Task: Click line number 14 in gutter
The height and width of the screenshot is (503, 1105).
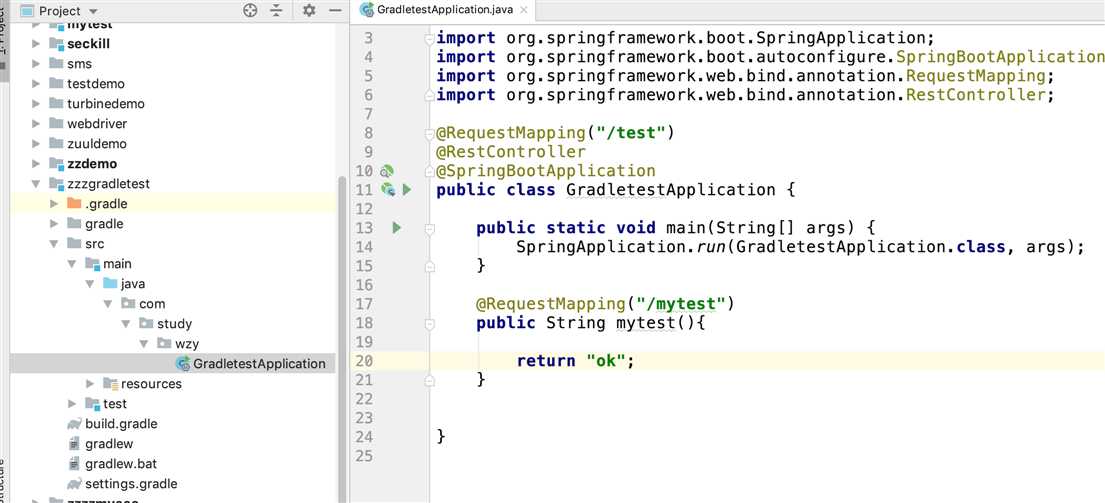Action: (364, 247)
